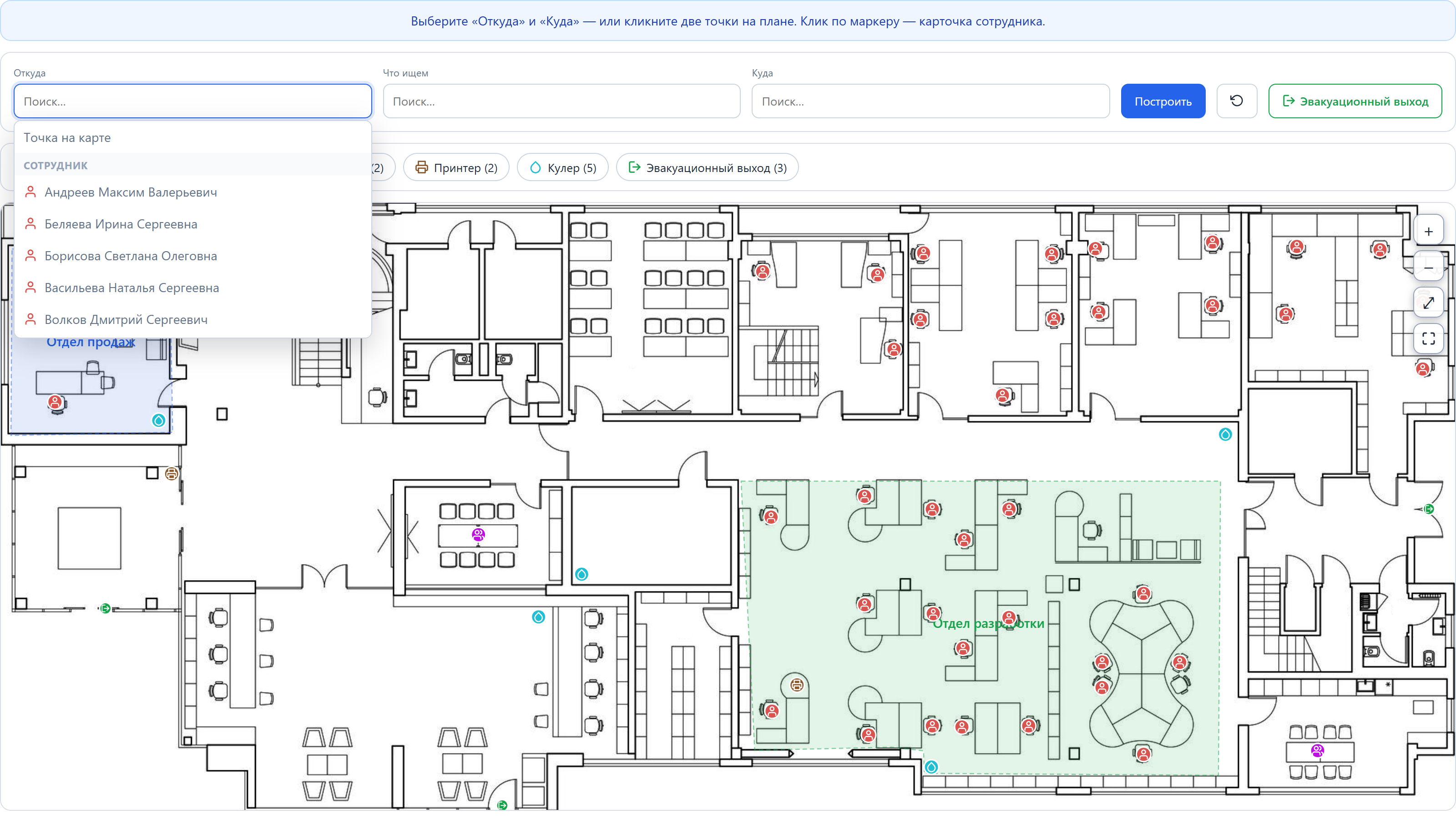Select Борисова Светлана Олеговна

[x=193, y=256]
